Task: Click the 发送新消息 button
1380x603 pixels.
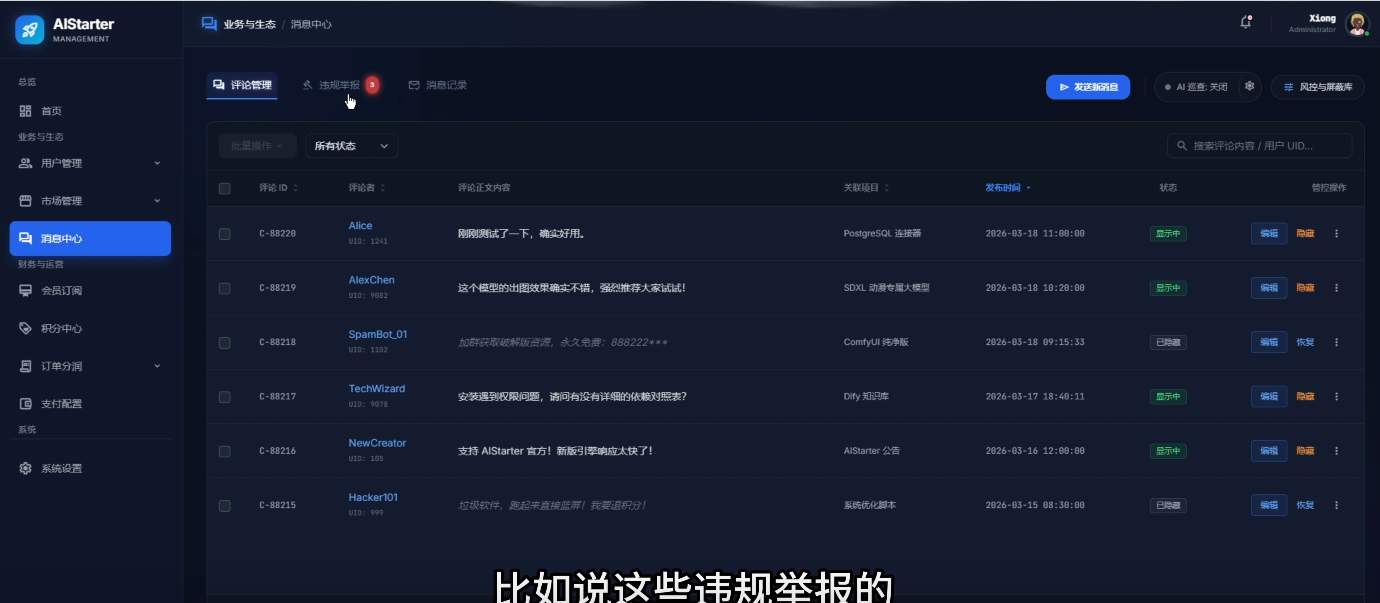Action: pos(1088,87)
